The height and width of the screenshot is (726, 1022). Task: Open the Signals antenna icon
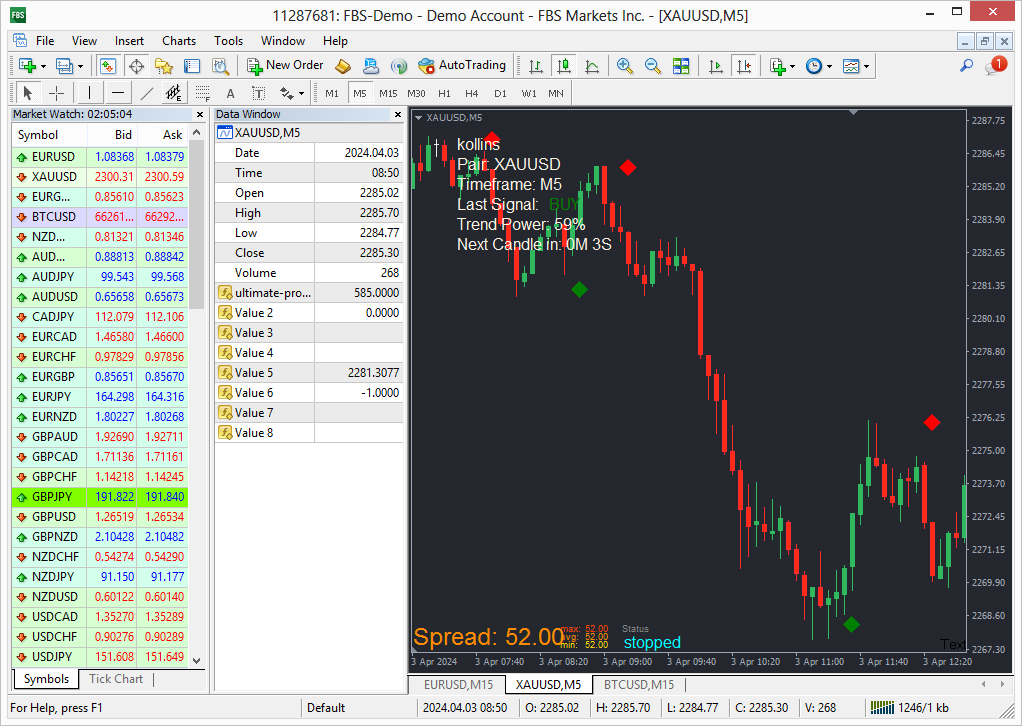click(x=399, y=66)
